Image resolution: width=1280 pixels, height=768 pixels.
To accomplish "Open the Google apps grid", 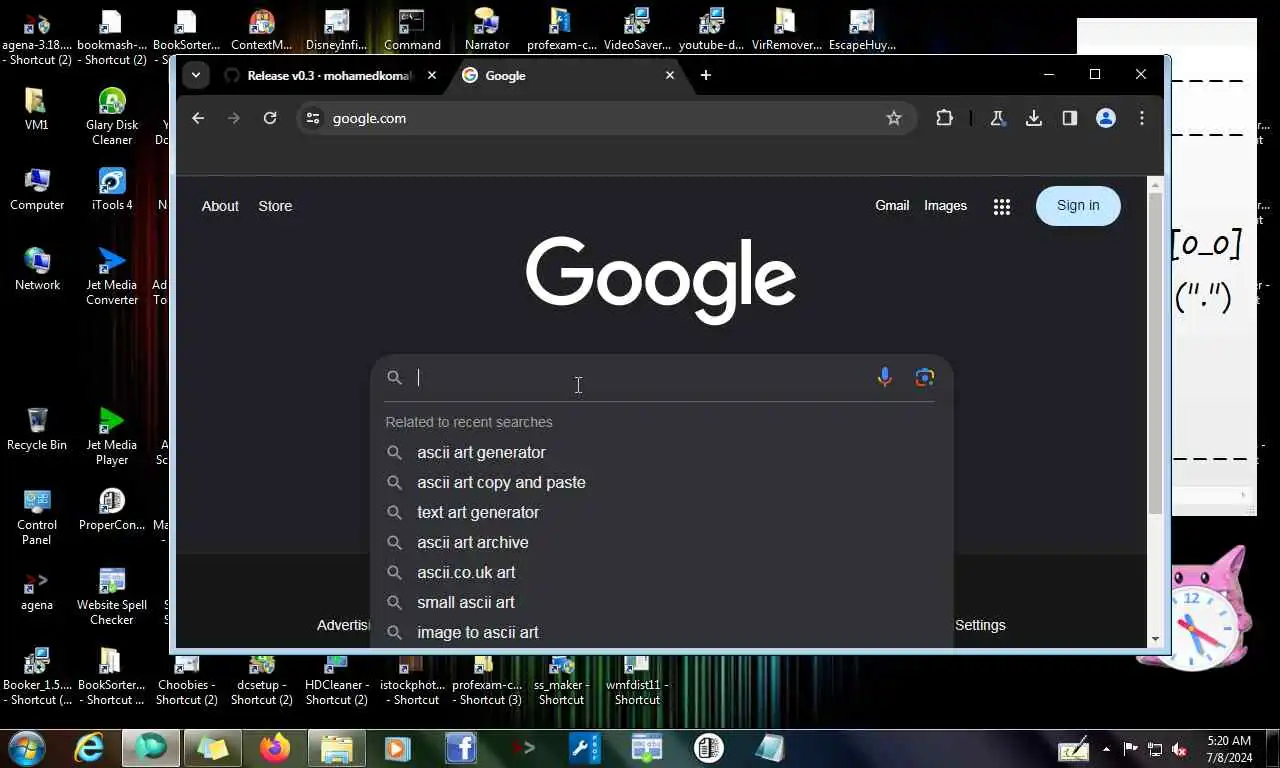I will tap(1002, 206).
